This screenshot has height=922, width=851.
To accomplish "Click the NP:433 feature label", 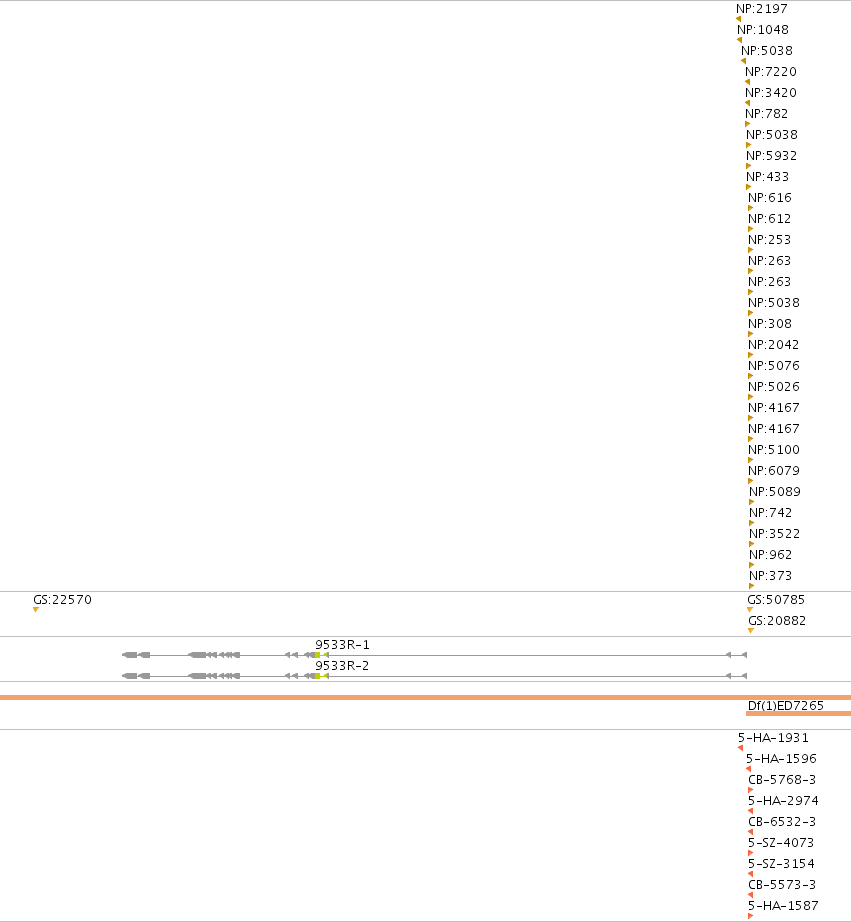I will point(767,177).
